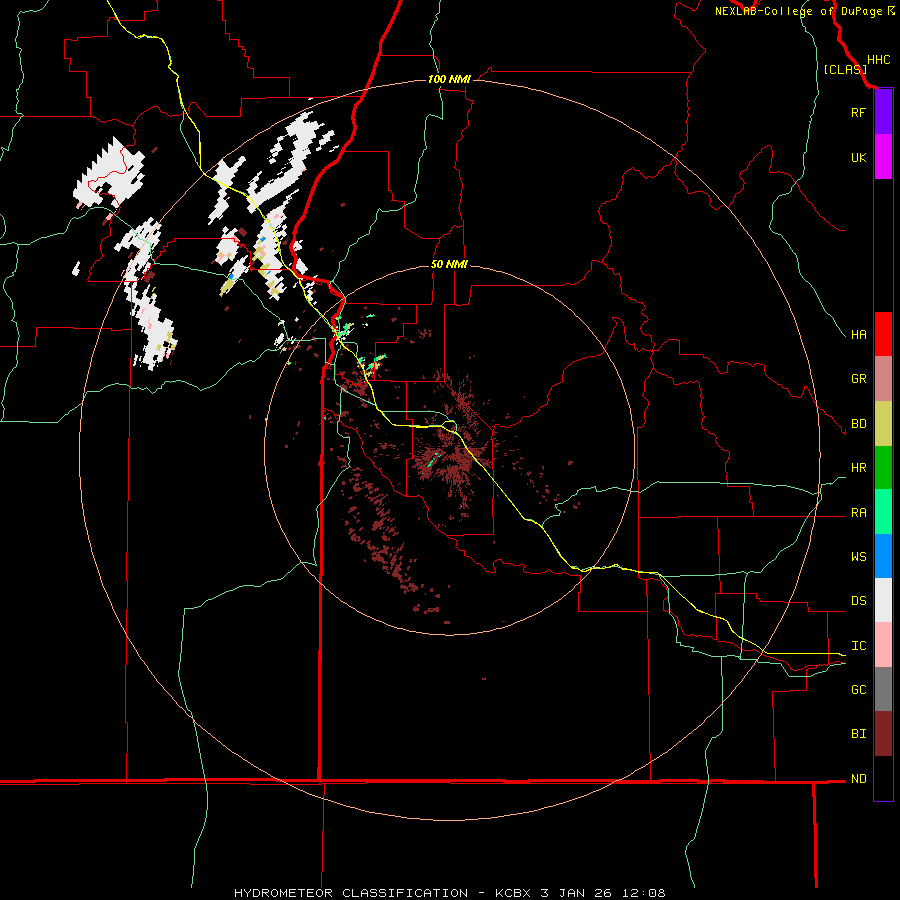Click the HYDROMETEOR CLASSIFICATION title text
The height and width of the screenshot is (900, 900).
[351, 893]
